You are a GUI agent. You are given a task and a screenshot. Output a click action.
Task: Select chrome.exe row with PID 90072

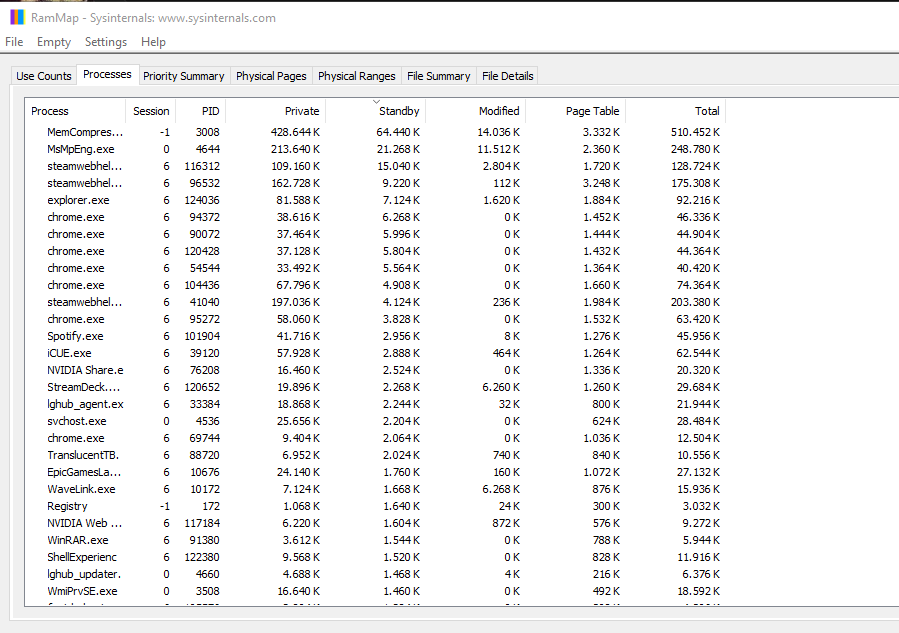coord(376,234)
